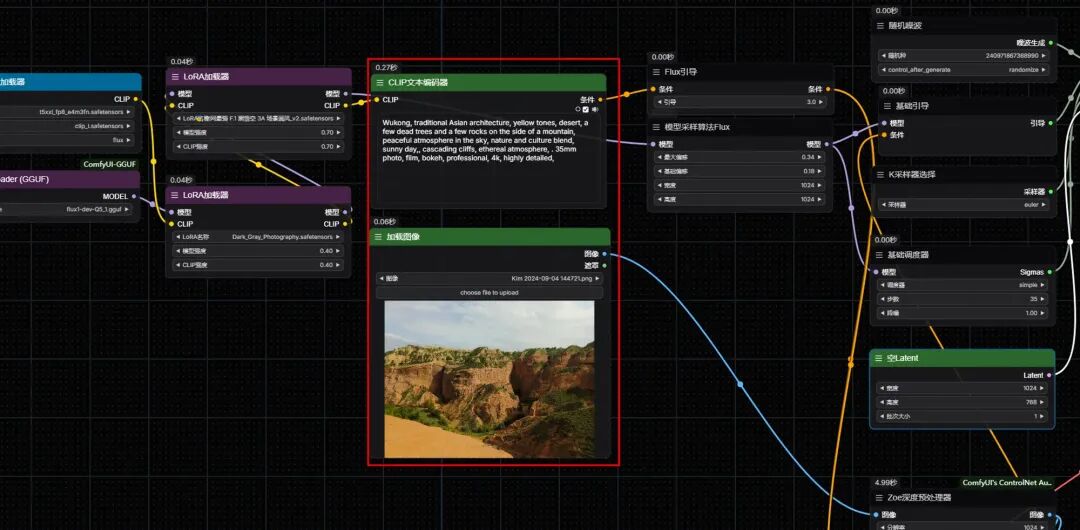Click the prompt text box starting with Wukong
1080x530 pixels.
click(489, 160)
